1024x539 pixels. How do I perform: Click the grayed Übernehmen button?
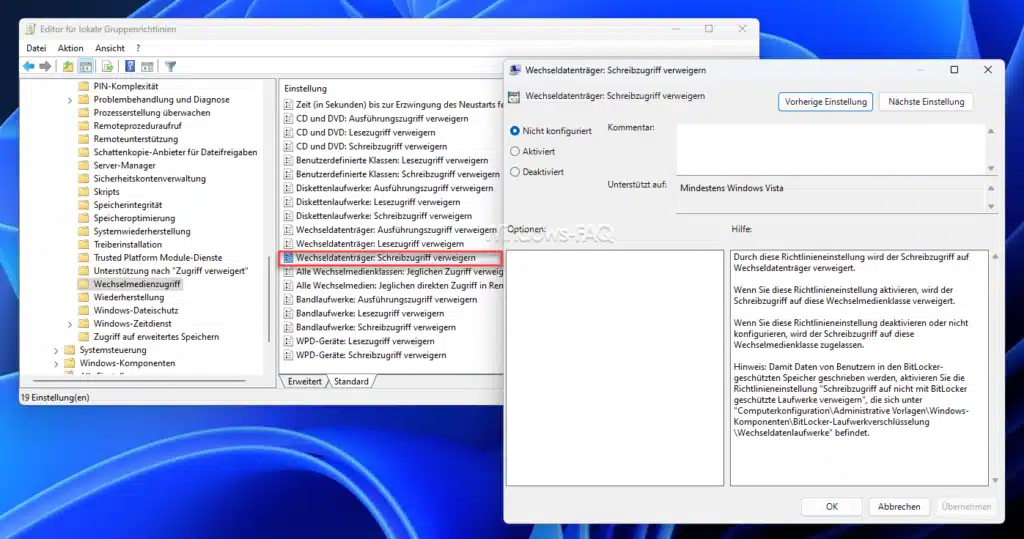966,506
